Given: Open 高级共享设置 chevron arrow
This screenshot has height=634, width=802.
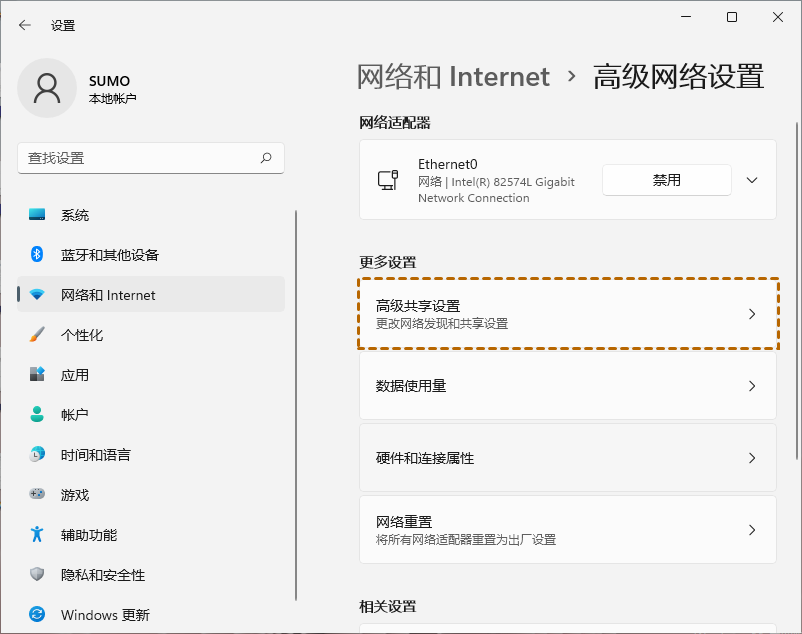Looking at the screenshot, I should pyautogui.click(x=752, y=314).
